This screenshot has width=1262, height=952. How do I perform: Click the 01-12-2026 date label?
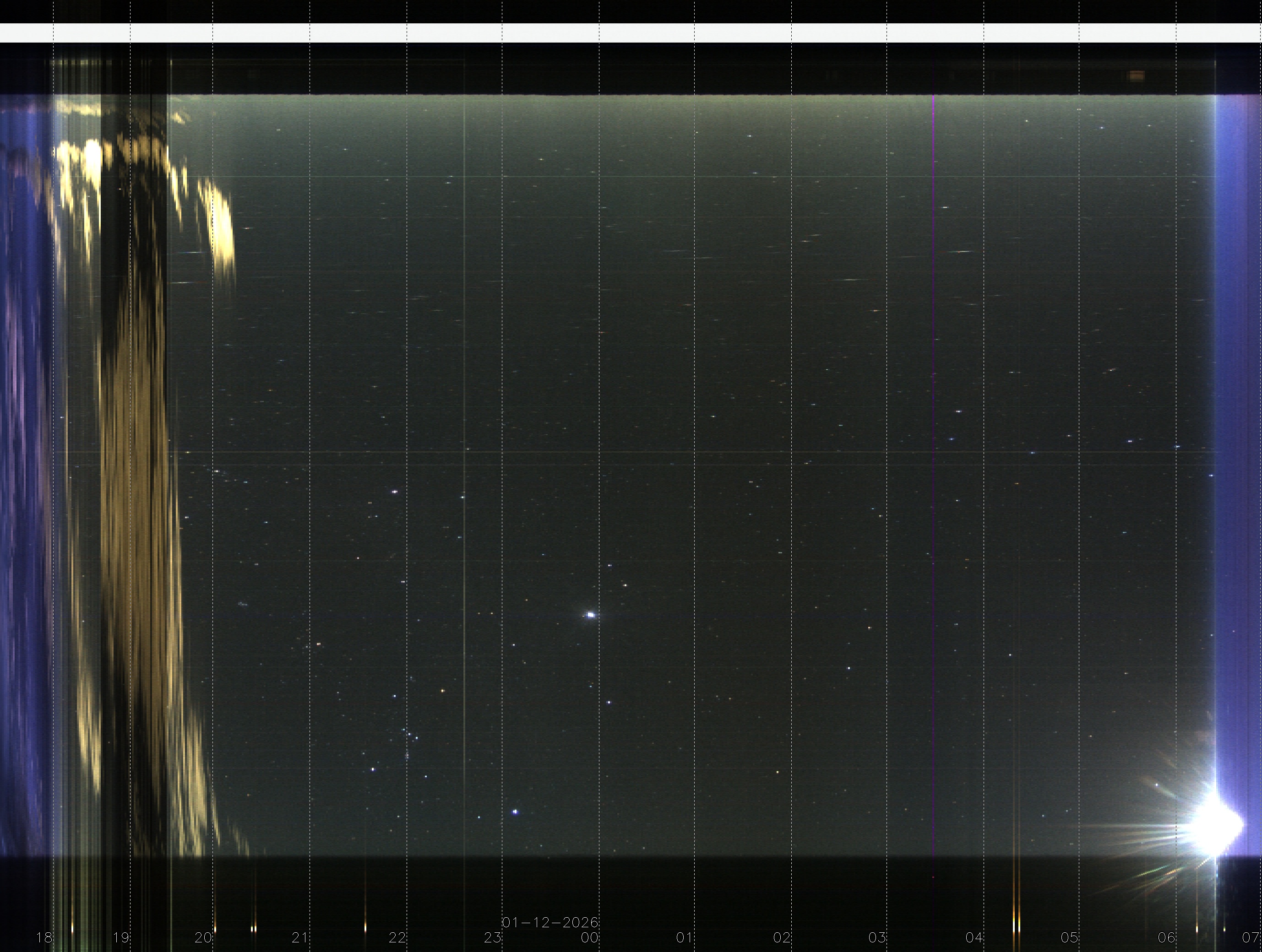(x=550, y=922)
